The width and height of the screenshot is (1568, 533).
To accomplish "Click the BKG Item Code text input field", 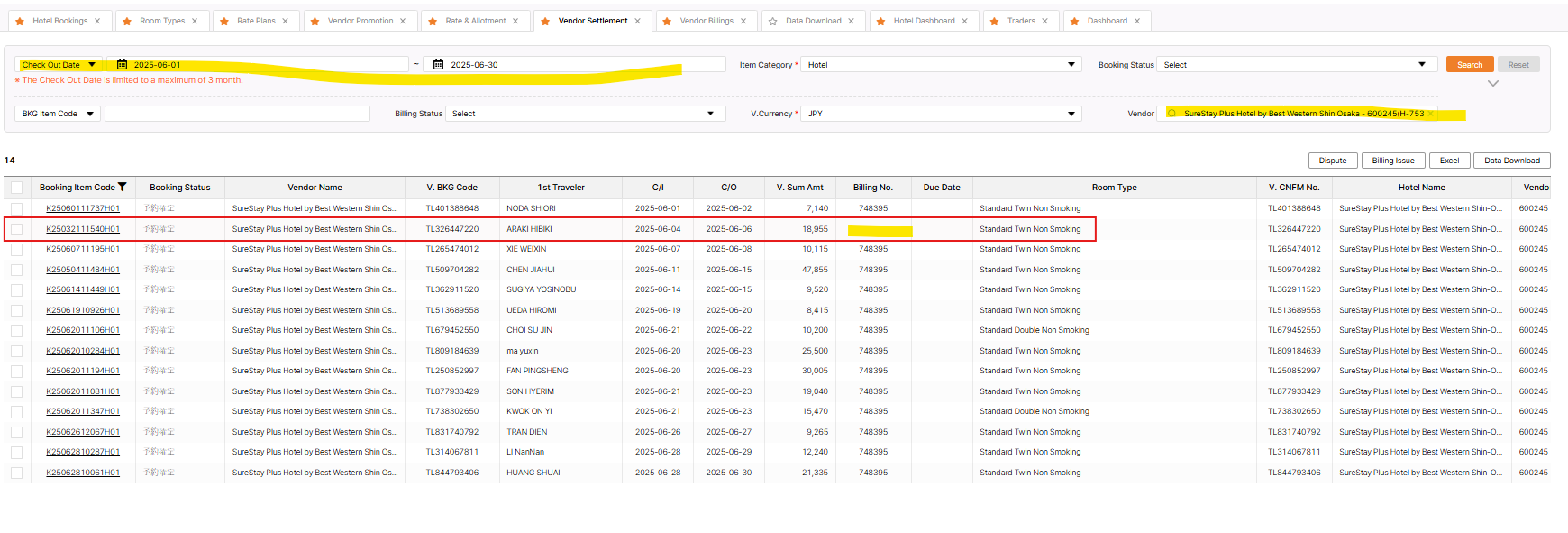I will pyautogui.click(x=237, y=114).
